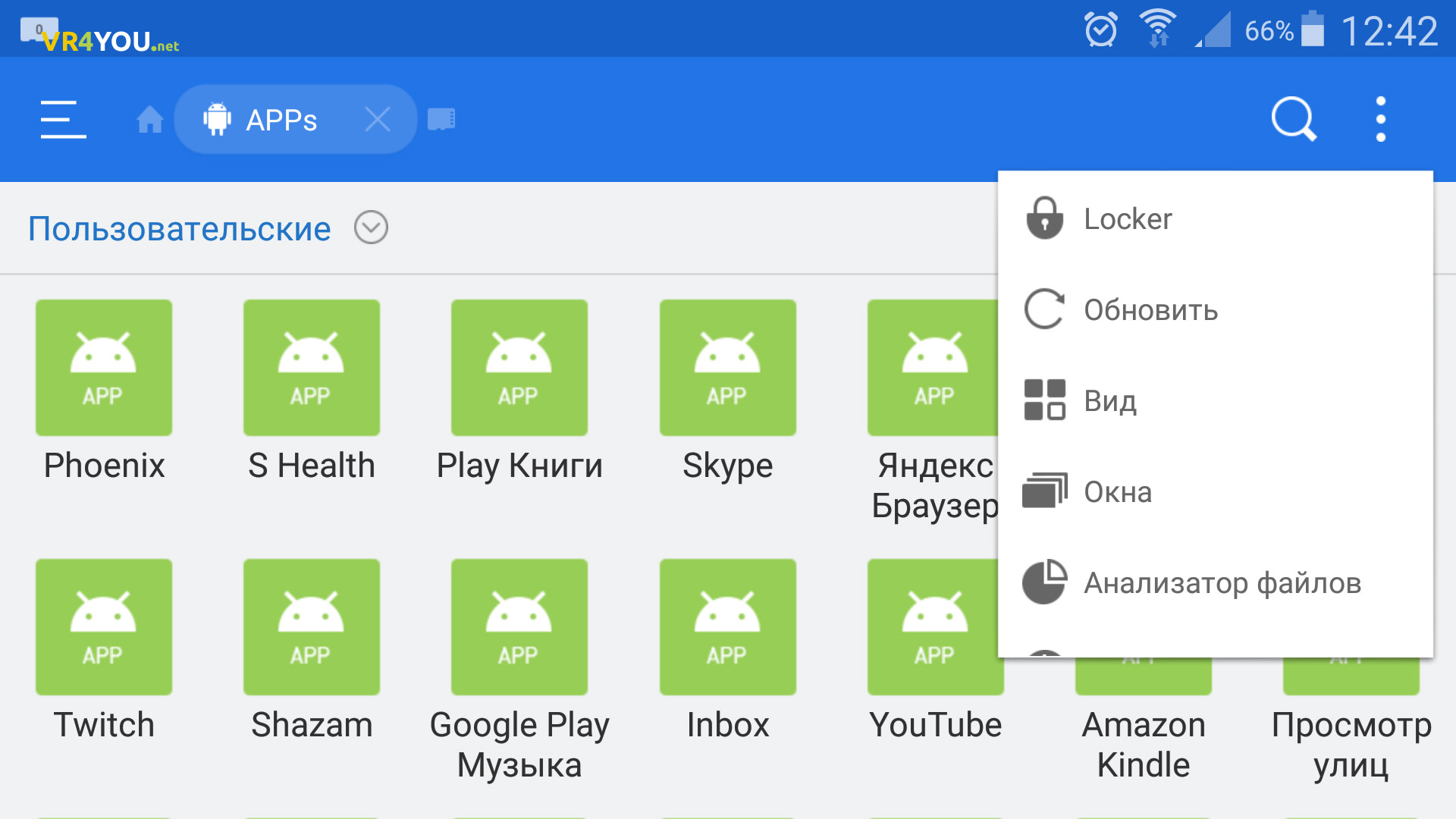The width and height of the screenshot is (1456, 819).
Task: Open the Google Play Музыка app icon
Action: coord(519,627)
